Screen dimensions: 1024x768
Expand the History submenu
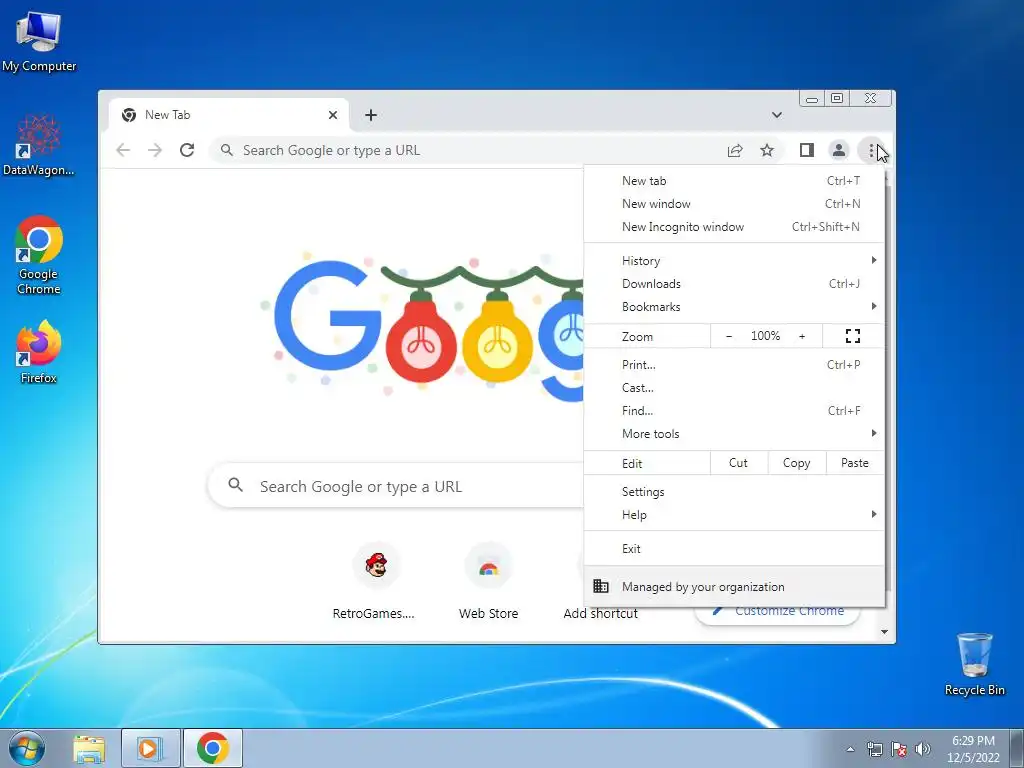[x=734, y=261]
